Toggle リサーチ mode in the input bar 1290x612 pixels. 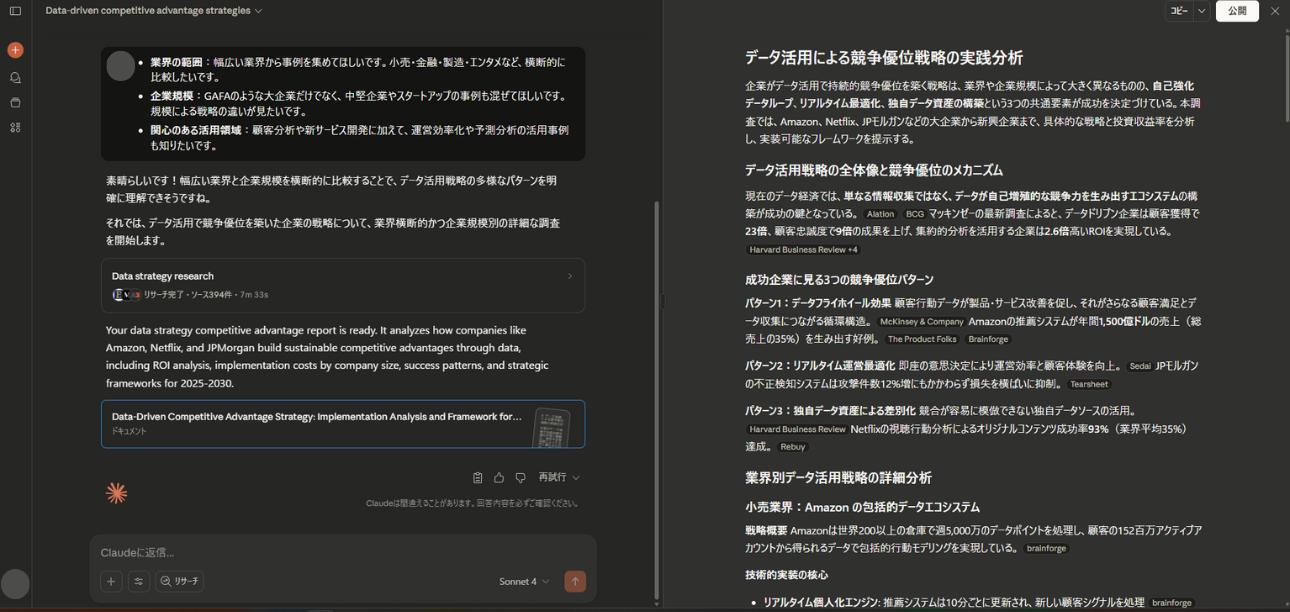point(180,581)
